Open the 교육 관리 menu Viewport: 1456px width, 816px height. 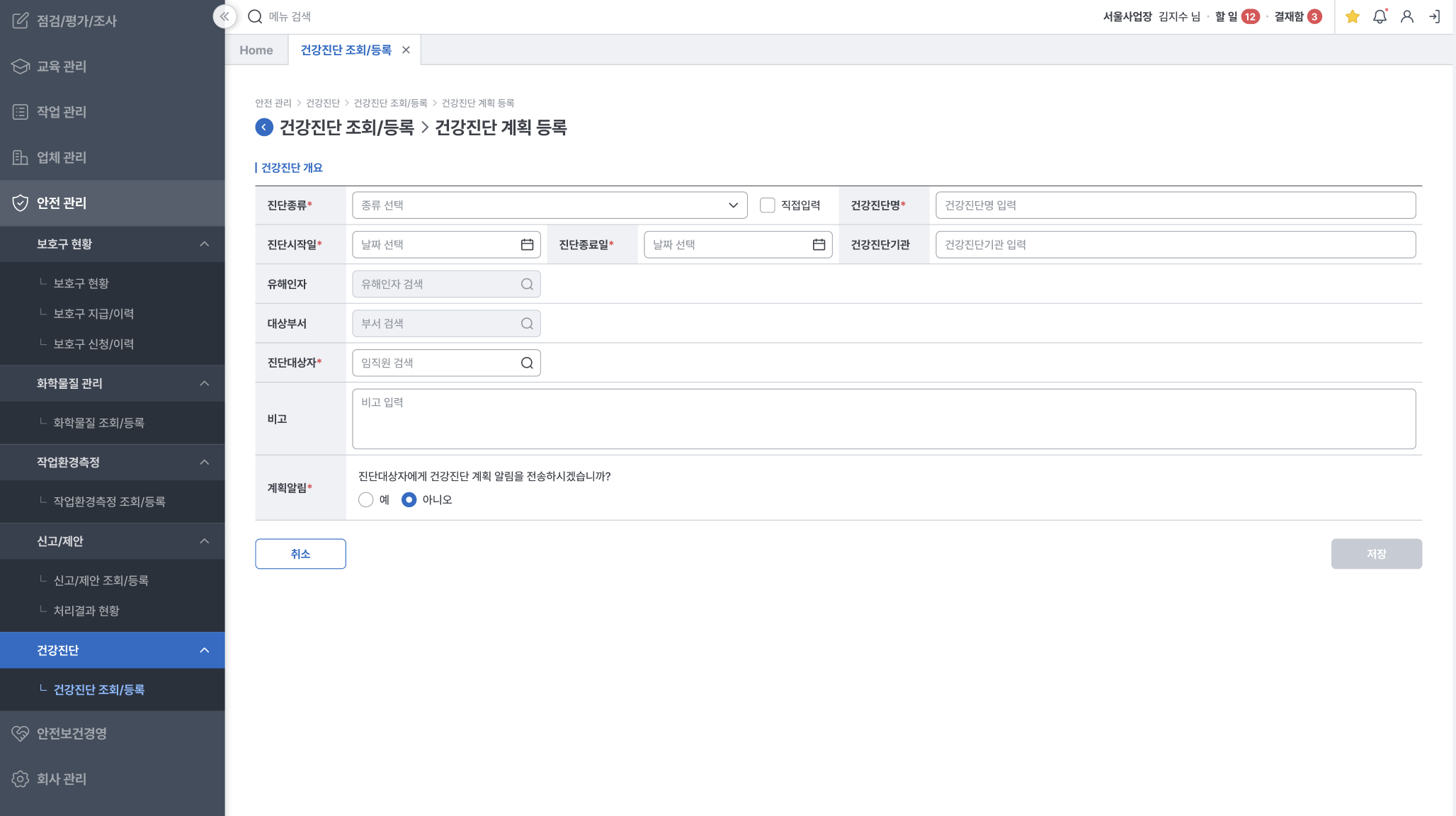(x=62, y=67)
